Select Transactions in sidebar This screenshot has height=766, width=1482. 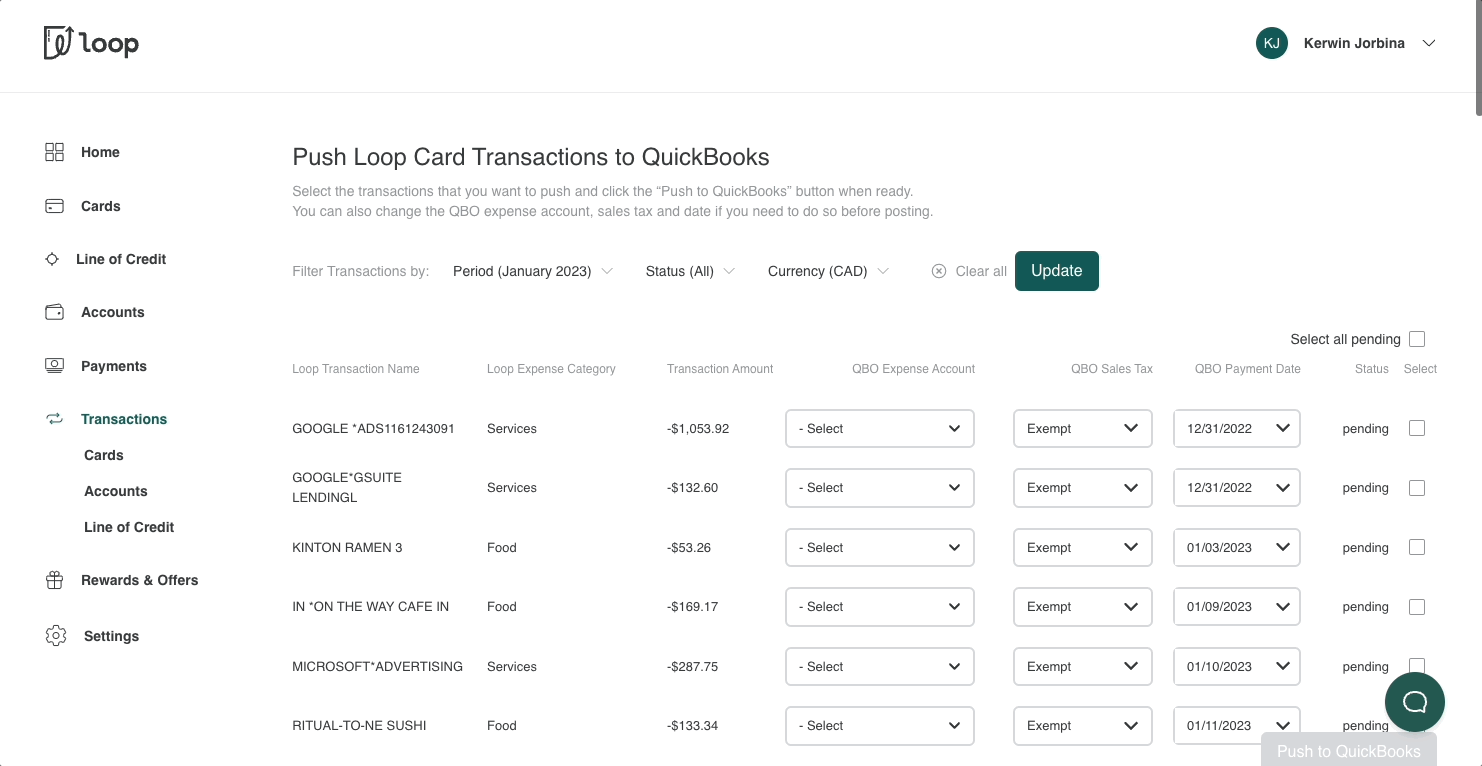click(124, 419)
